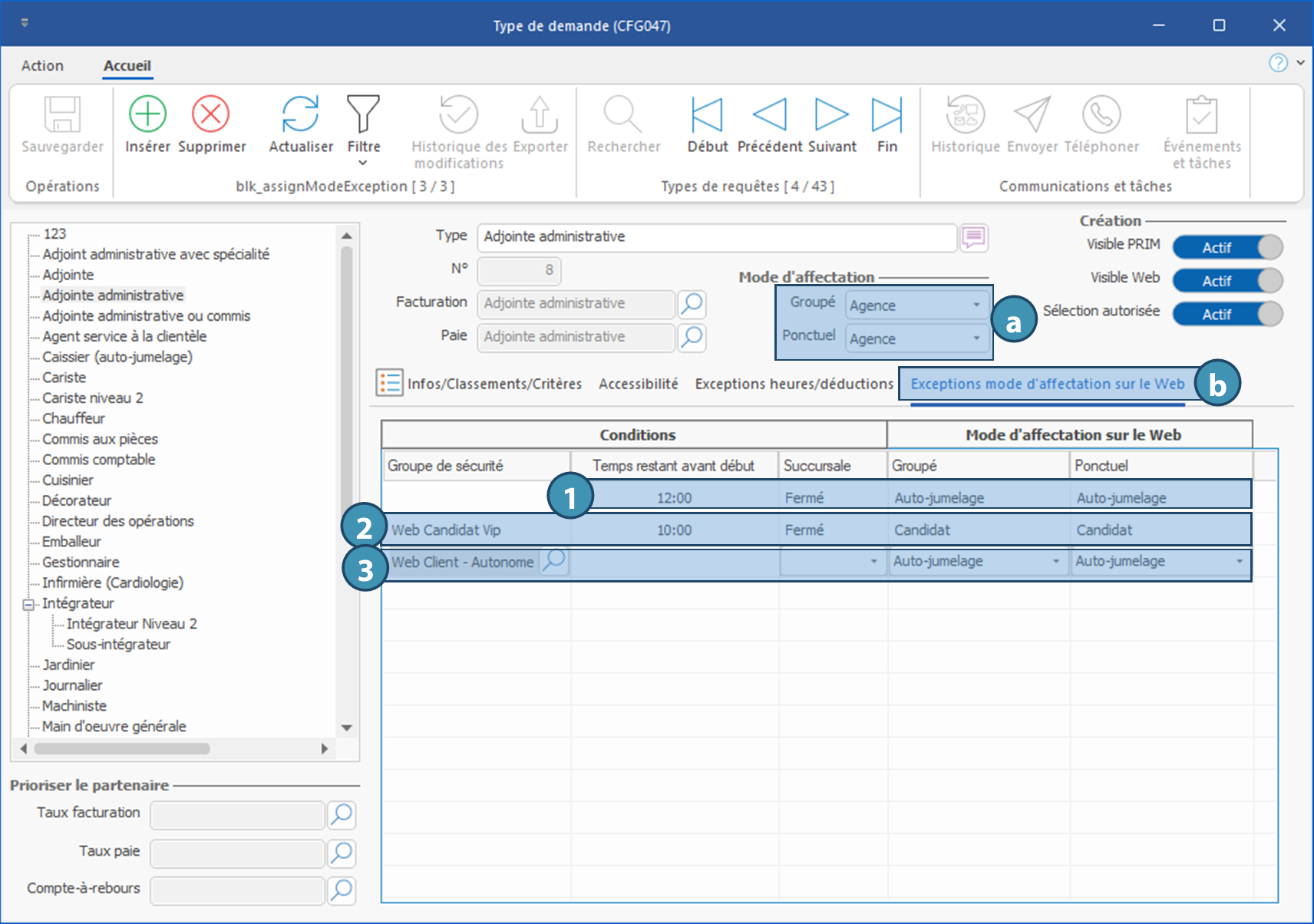Open the Exceptions heures/déductions tab
The width and height of the screenshot is (1314, 924).
click(x=794, y=384)
